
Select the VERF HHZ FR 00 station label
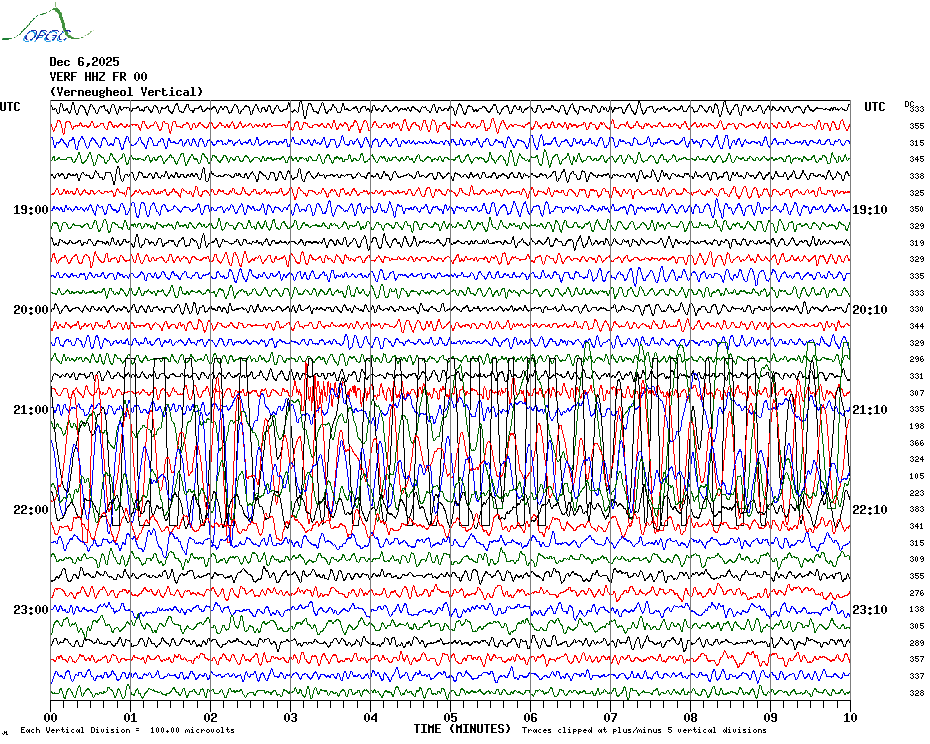coord(98,77)
